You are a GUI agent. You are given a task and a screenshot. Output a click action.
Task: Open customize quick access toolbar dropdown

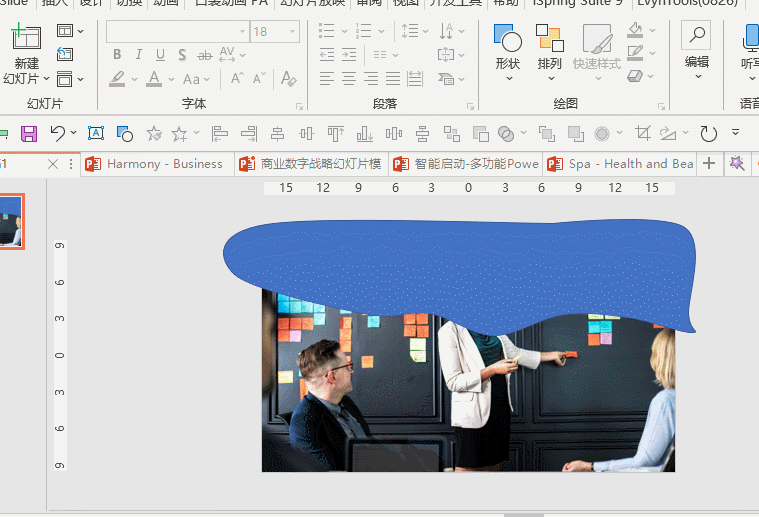[x=735, y=132]
